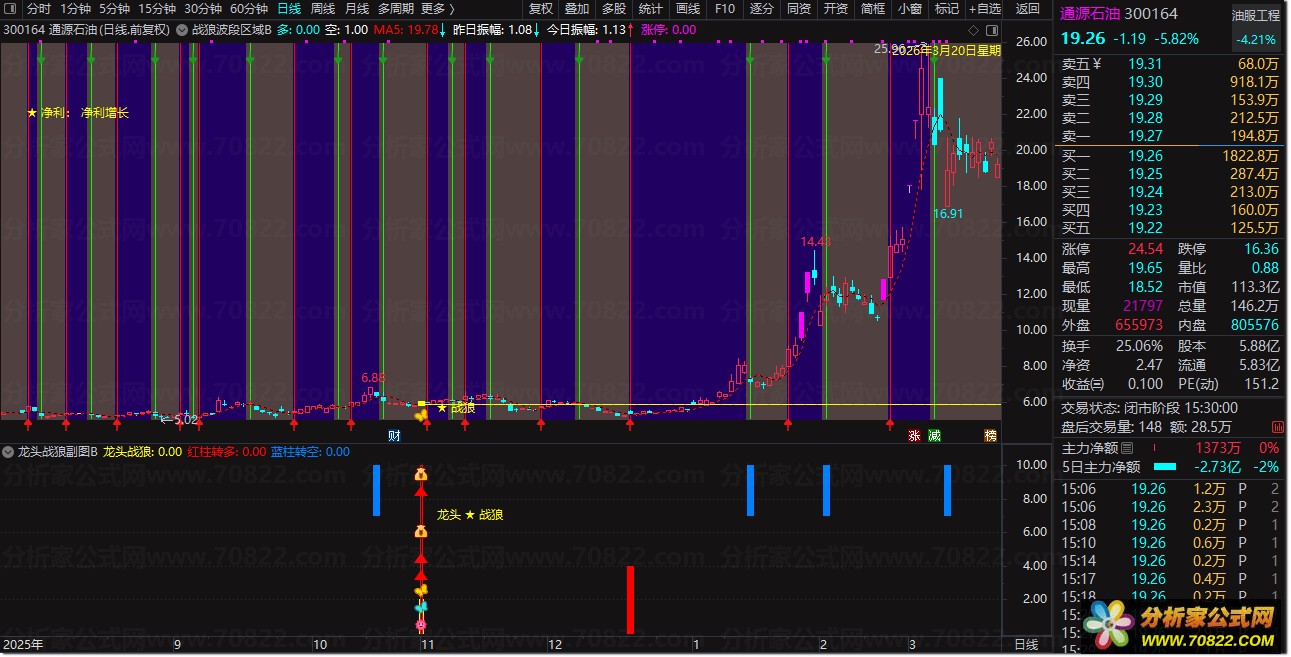Click the chevron icon before 龙头战狼副图B
Viewport: 1291px width, 657px height.
coord(9,452)
